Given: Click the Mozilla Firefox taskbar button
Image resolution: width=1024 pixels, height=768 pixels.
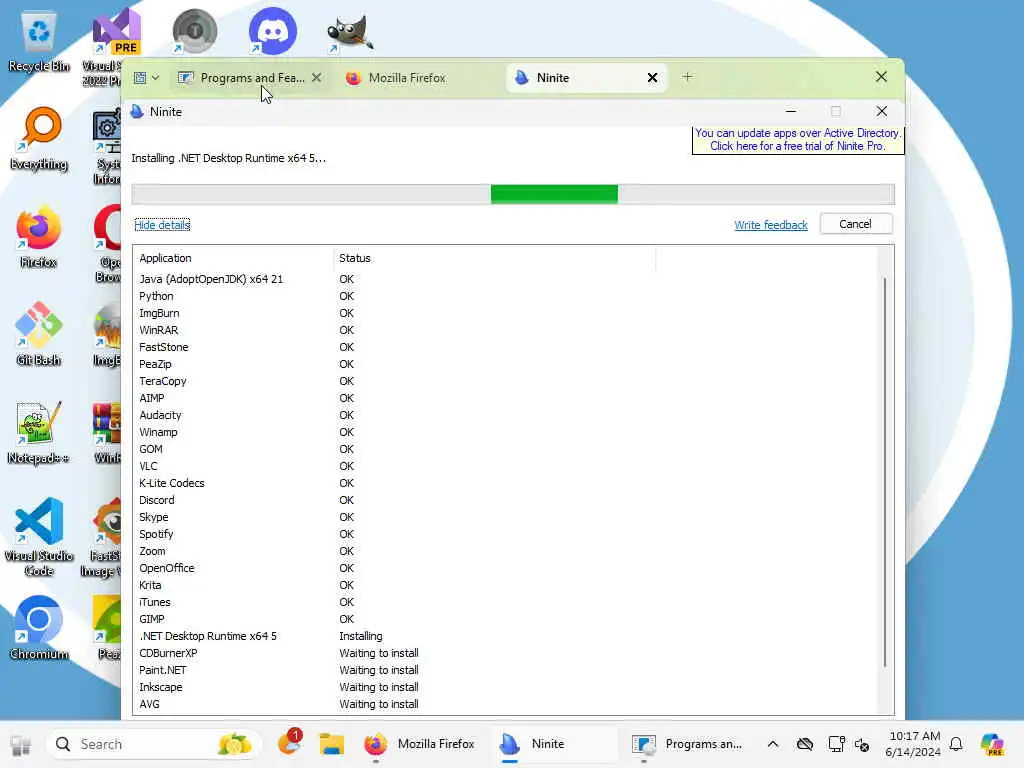Looking at the screenshot, I should pyautogui.click(x=420, y=744).
